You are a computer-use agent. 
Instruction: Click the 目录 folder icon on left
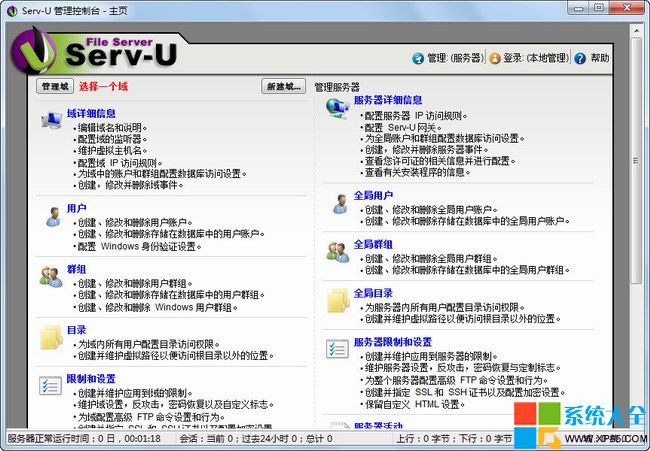[x=50, y=337]
